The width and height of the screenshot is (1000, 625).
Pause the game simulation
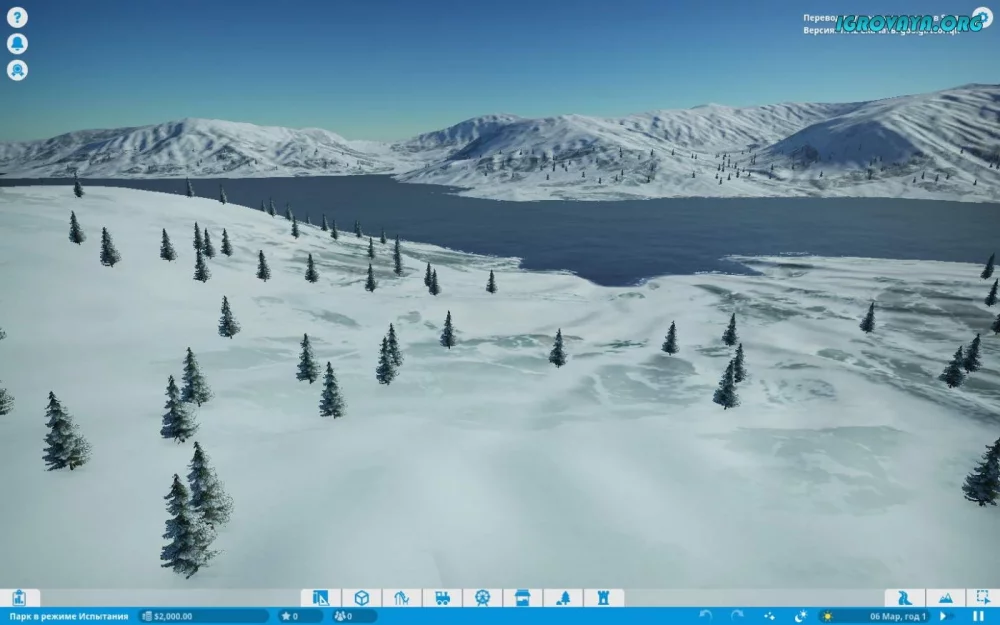coord(978,616)
